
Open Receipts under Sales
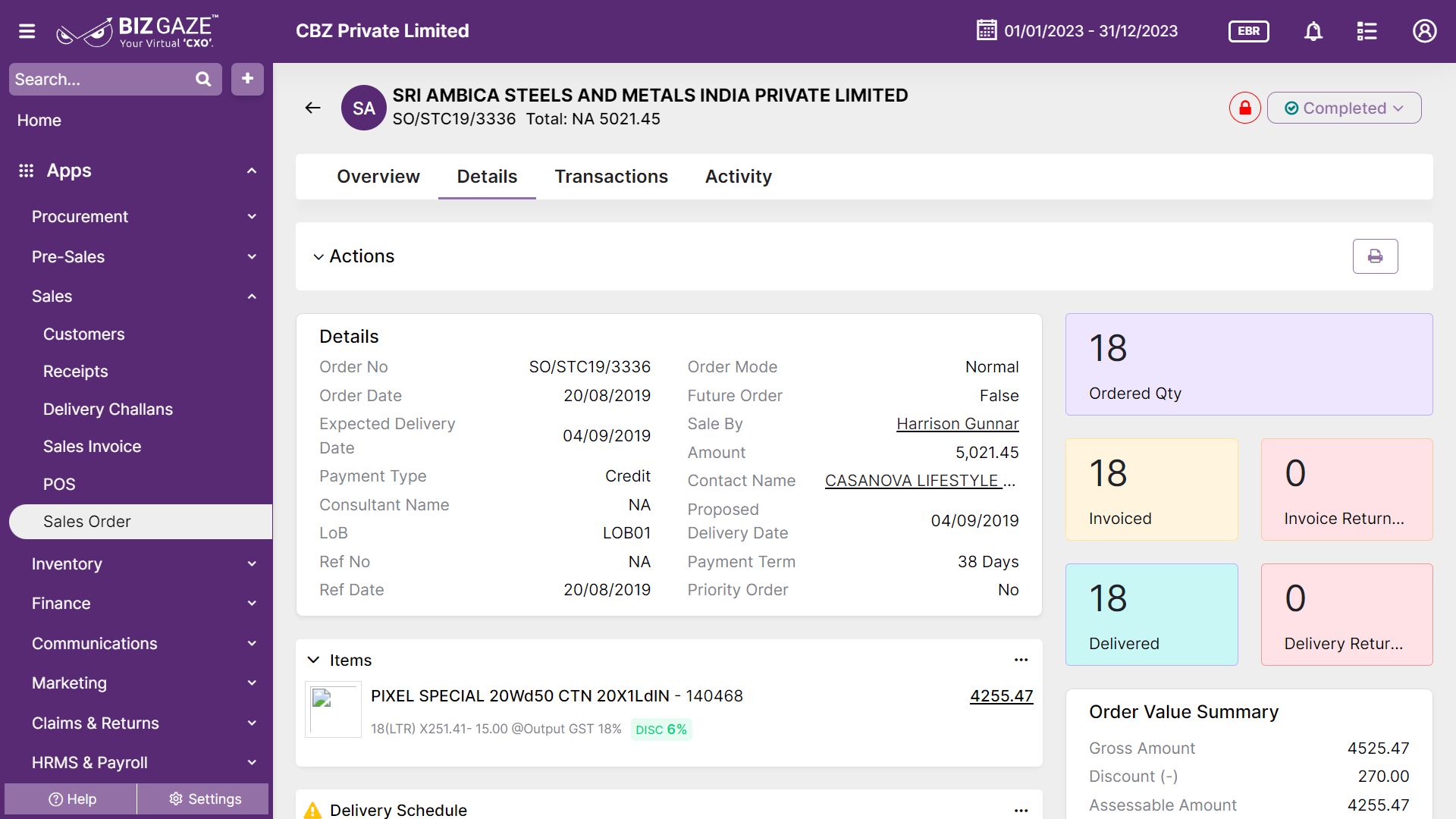click(x=75, y=372)
